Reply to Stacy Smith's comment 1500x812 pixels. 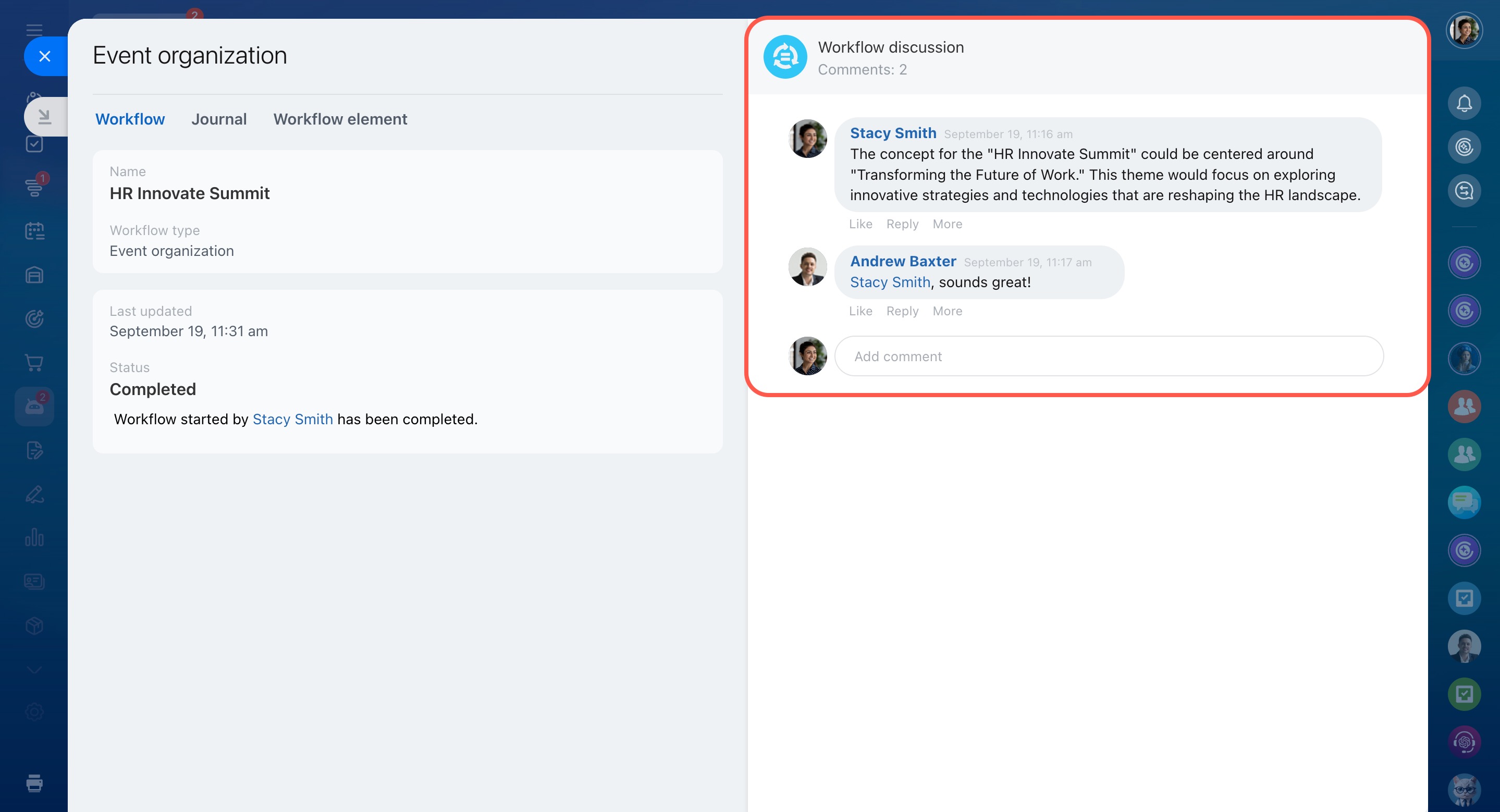pyautogui.click(x=902, y=224)
